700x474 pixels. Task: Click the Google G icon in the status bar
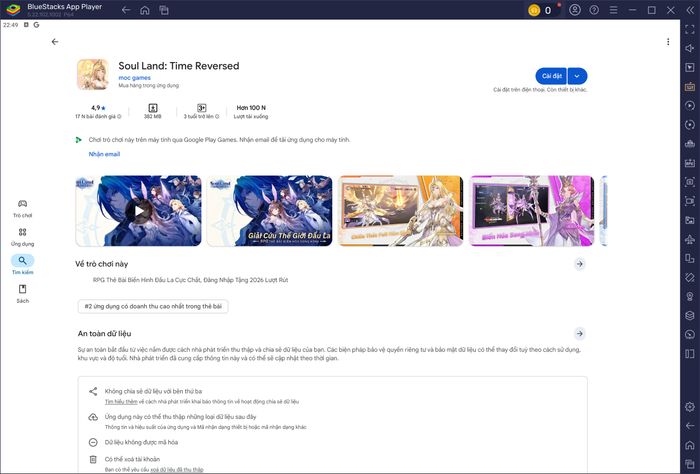(36, 25)
